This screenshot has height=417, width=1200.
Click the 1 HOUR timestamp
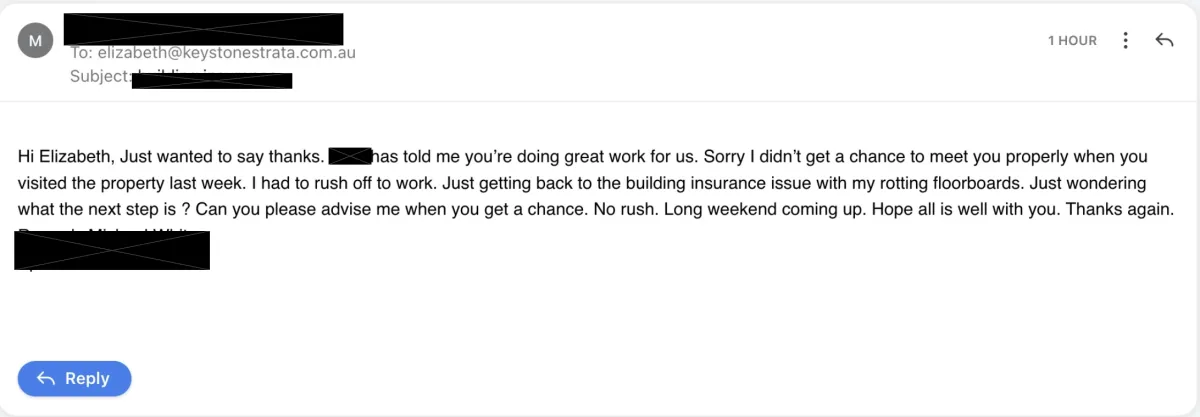(1072, 41)
